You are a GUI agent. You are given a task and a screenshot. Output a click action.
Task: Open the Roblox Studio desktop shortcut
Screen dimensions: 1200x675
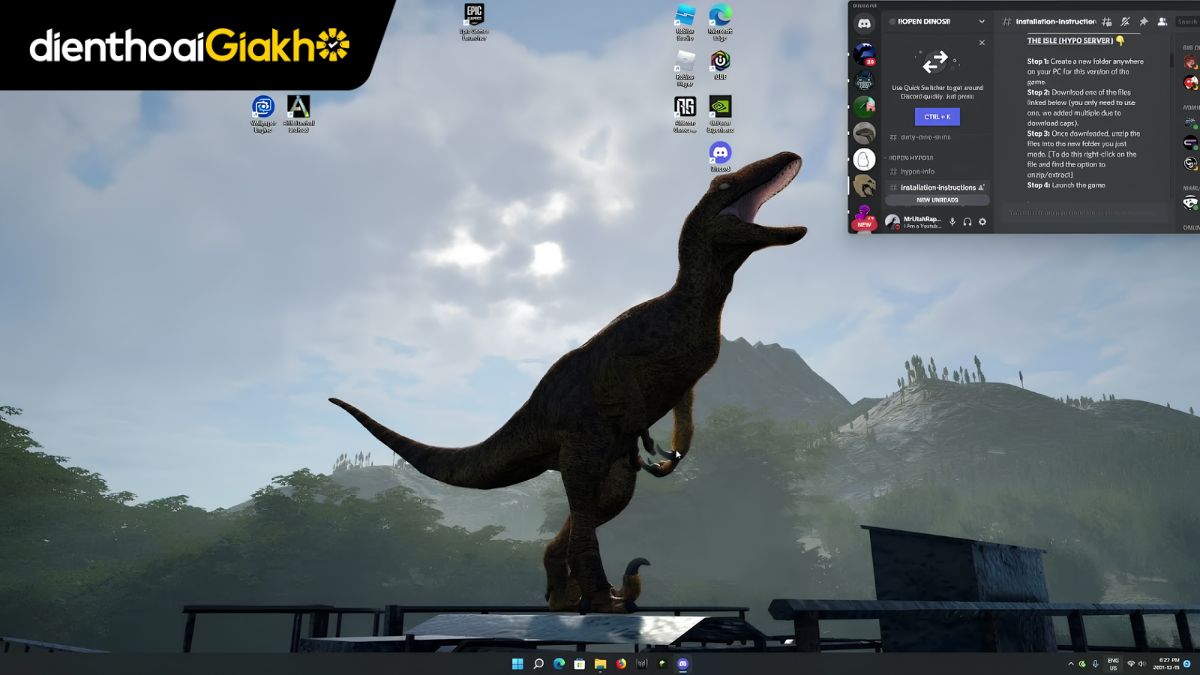[x=685, y=23]
